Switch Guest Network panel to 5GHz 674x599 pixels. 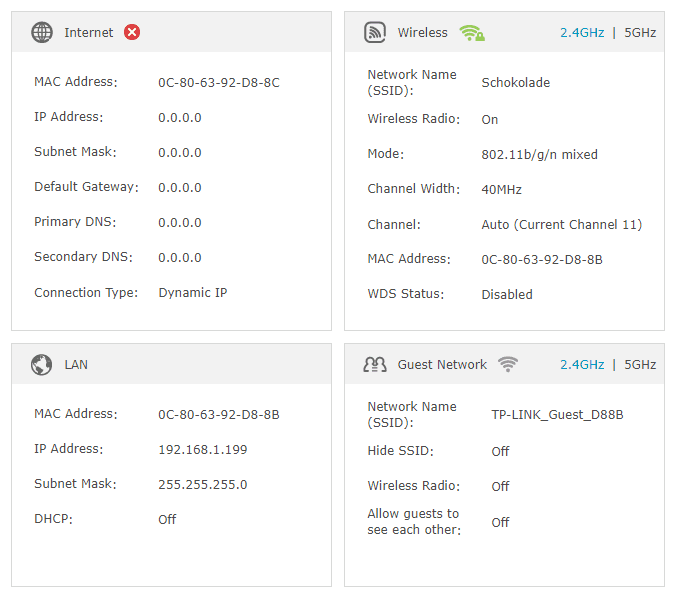pyautogui.click(x=640, y=364)
